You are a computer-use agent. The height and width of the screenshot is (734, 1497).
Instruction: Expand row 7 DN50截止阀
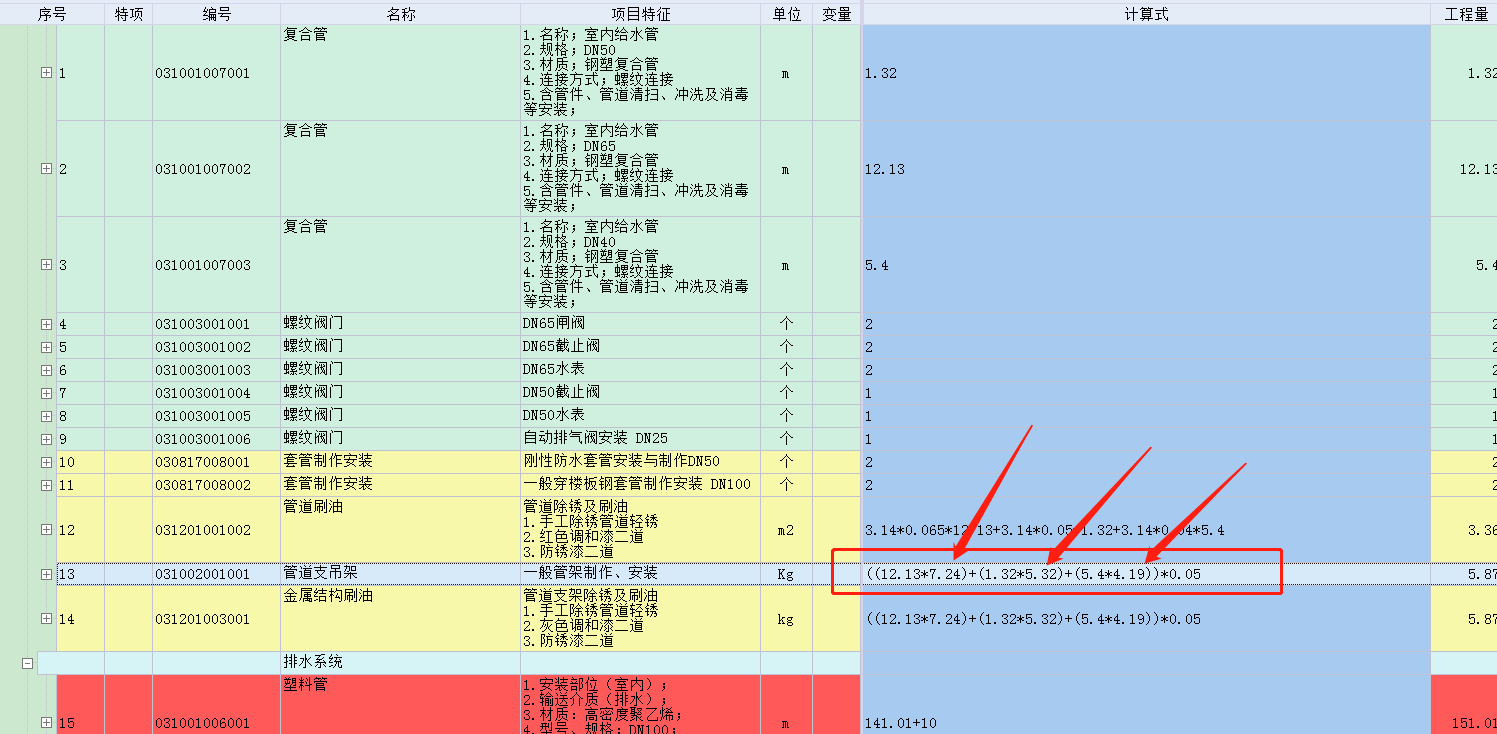point(46,393)
